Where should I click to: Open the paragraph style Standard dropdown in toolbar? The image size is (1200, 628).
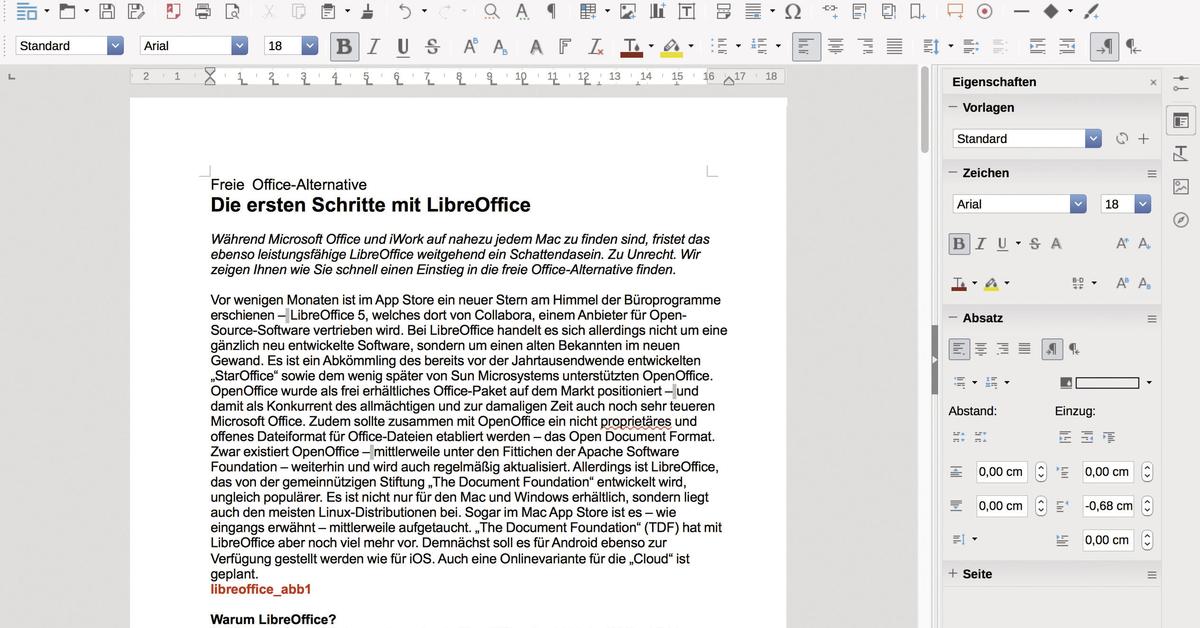pyautogui.click(x=115, y=46)
